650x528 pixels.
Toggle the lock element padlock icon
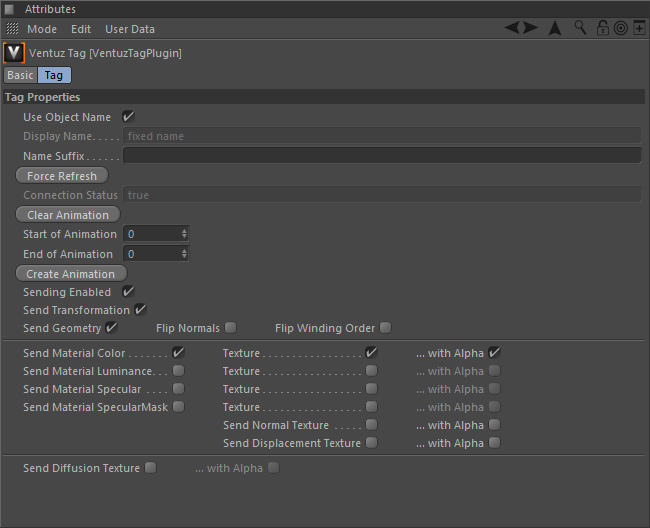pyautogui.click(x=603, y=28)
